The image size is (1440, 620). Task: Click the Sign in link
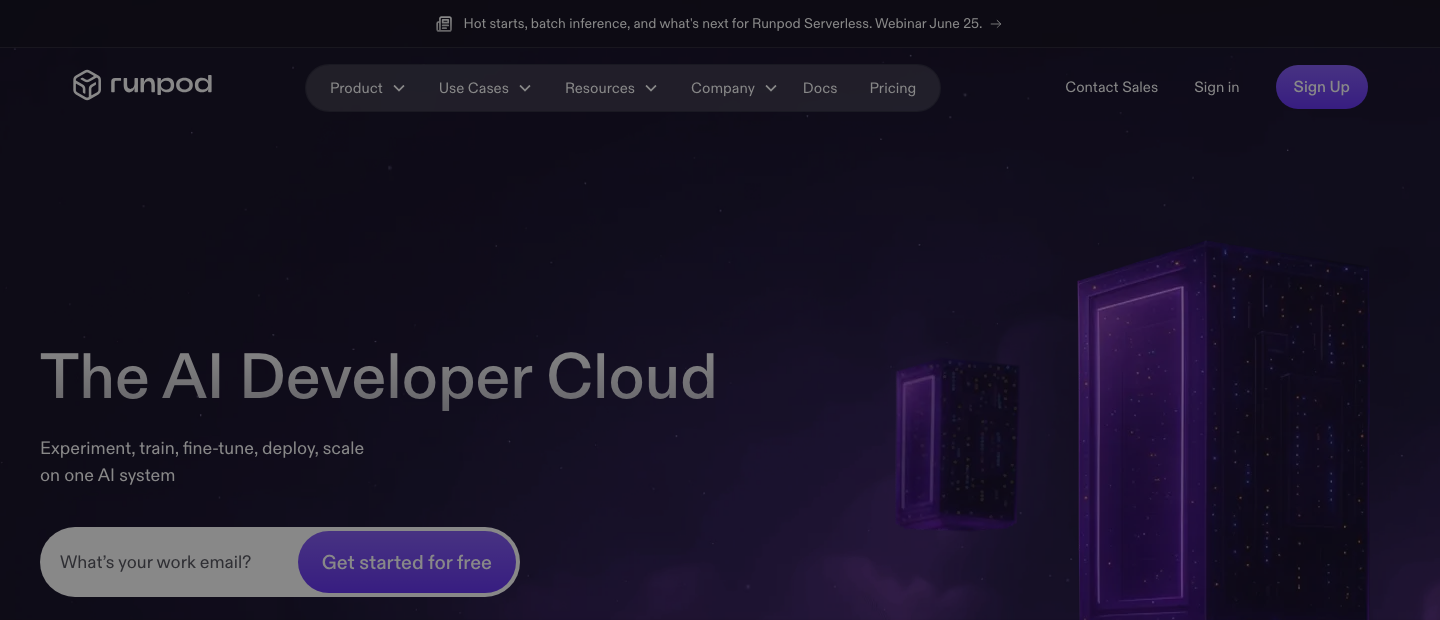(x=1216, y=87)
